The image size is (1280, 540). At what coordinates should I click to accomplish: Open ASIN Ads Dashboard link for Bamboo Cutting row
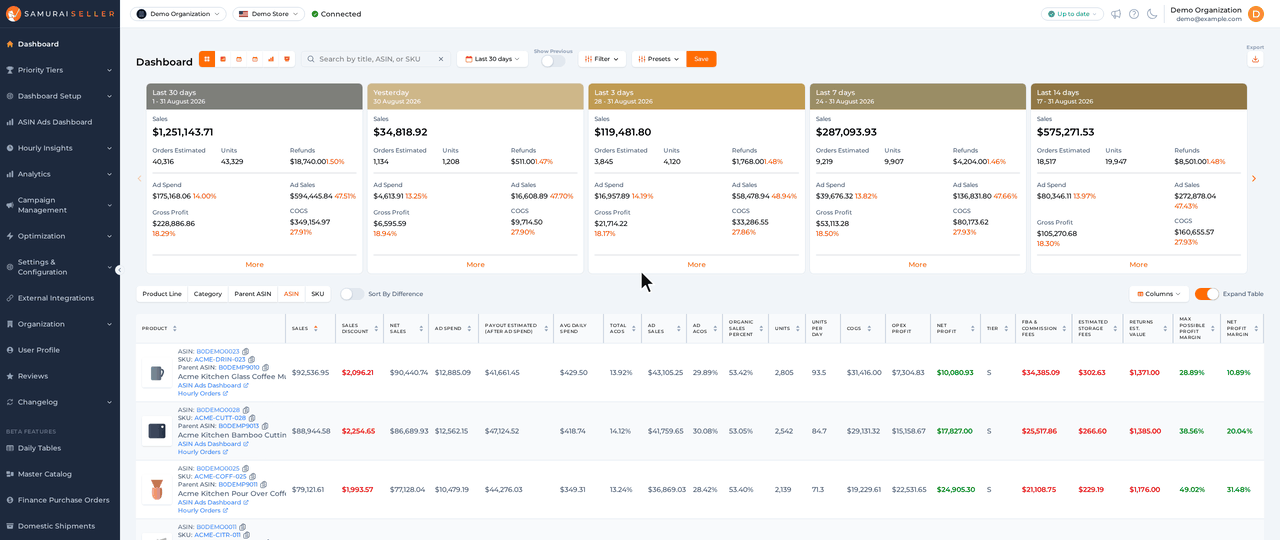pos(213,443)
